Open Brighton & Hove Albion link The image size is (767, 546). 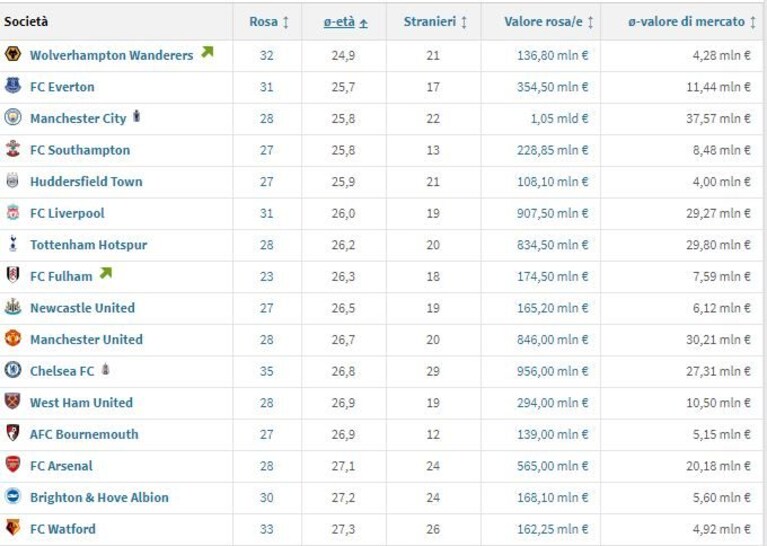(x=99, y=498)
